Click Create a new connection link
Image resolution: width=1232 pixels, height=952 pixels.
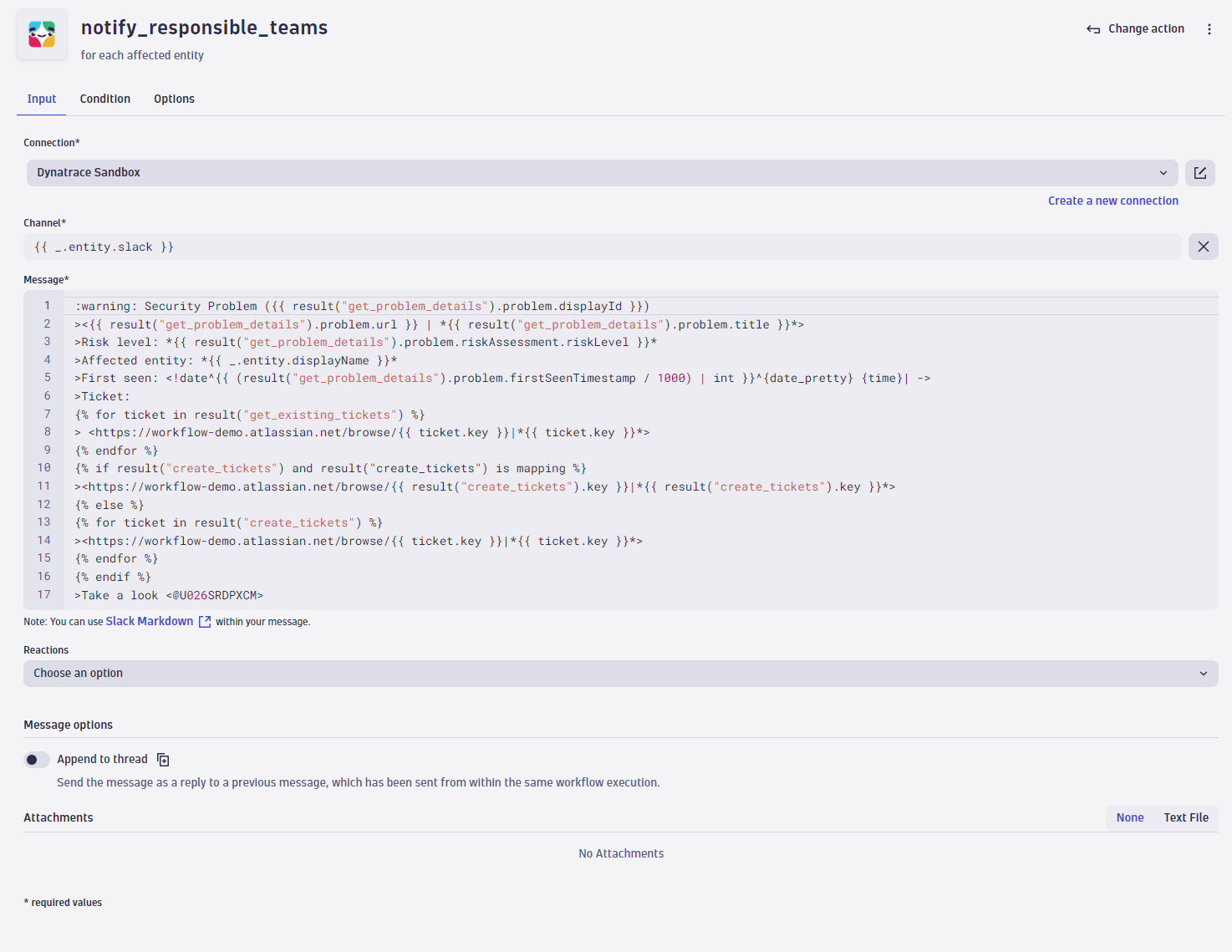click(x=1113, y=201)
